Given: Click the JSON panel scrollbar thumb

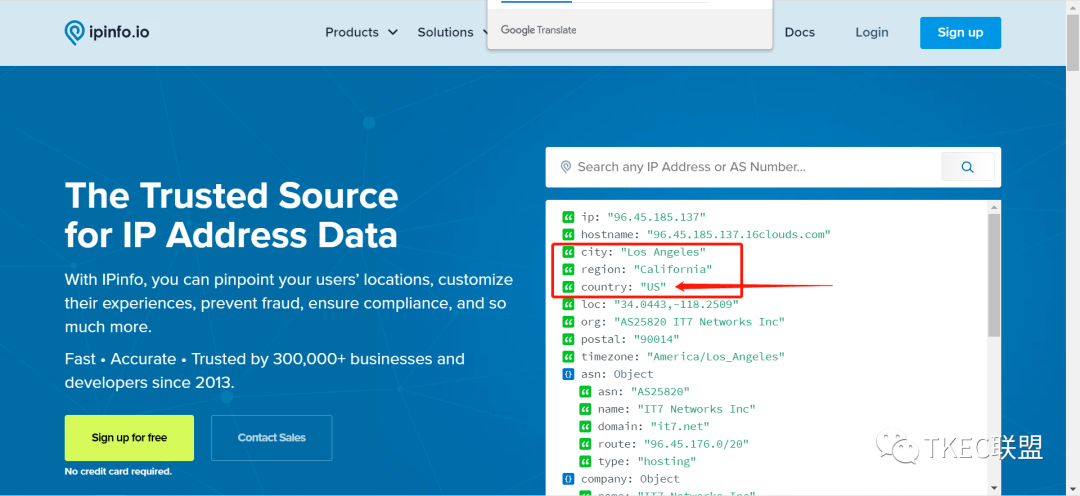Looking at the screenshot, I should (x=994, y=276).
